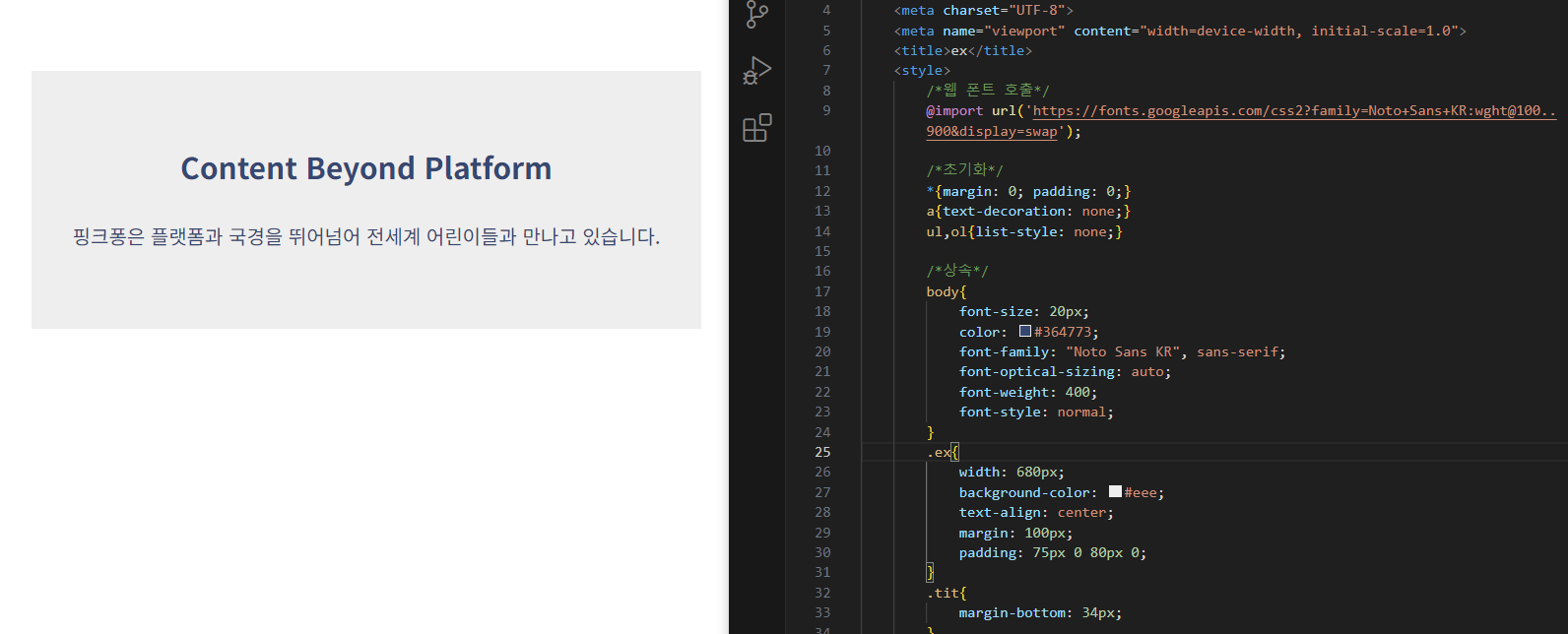Click 'a{text-decoration: none;}' line
Viewport: 1568px width, 634px height.
click(1028, 211)
